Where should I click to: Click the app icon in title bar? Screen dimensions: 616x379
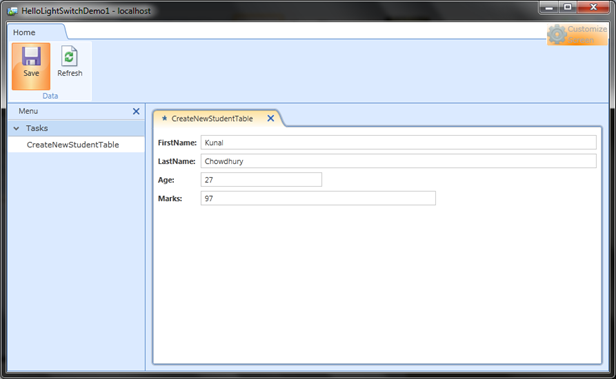13,11
